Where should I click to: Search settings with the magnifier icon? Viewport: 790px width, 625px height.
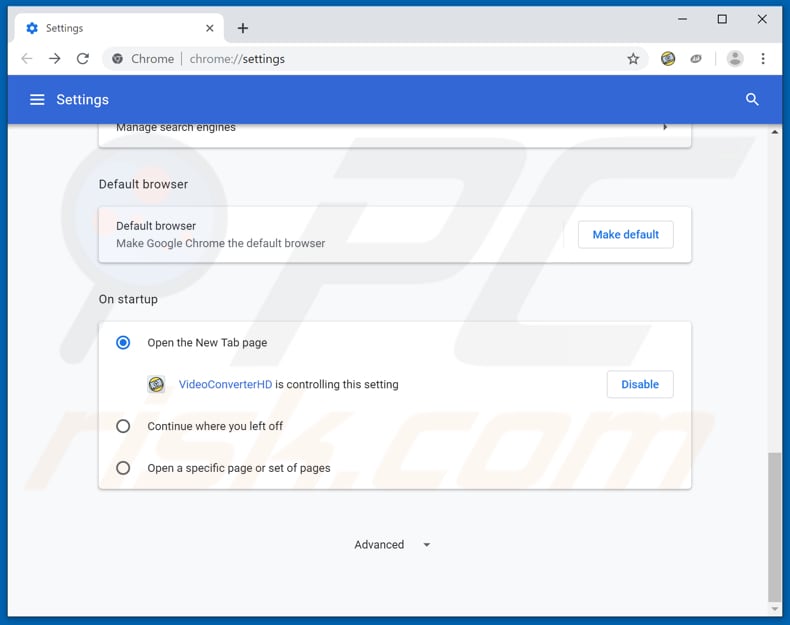tap(752, 100)
